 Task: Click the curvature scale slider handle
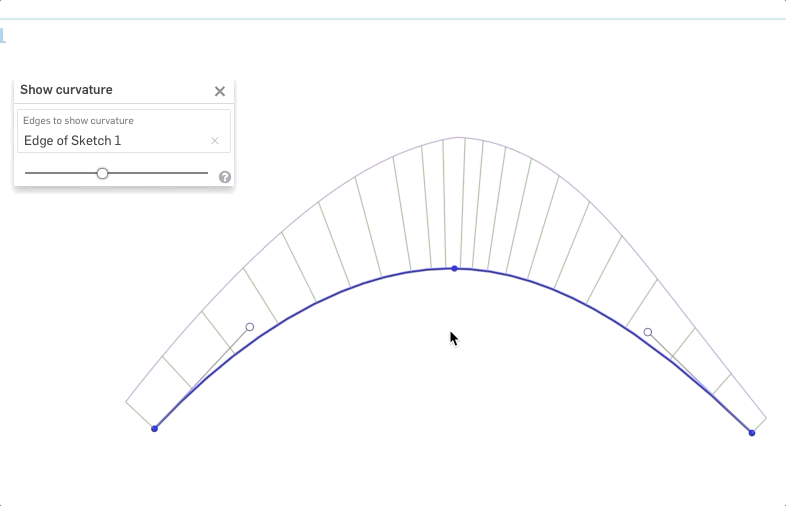point(102,174)
